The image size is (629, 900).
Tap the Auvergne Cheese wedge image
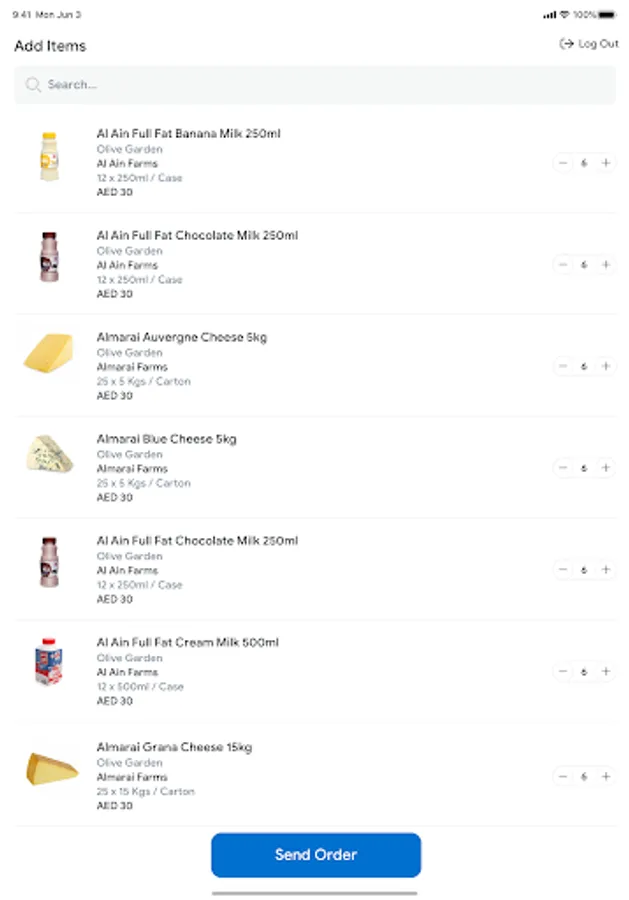[49, 352]
